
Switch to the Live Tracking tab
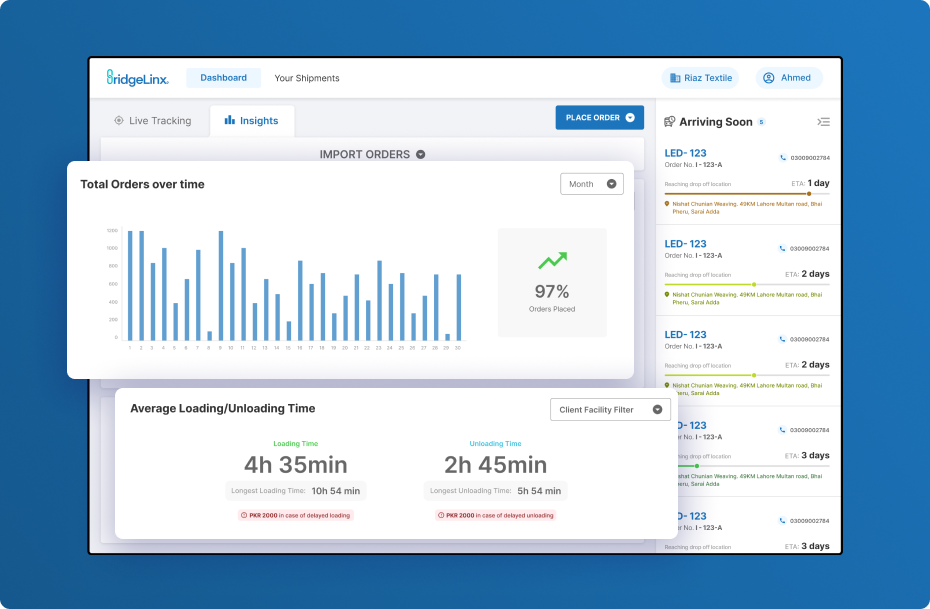pos(152,121)
